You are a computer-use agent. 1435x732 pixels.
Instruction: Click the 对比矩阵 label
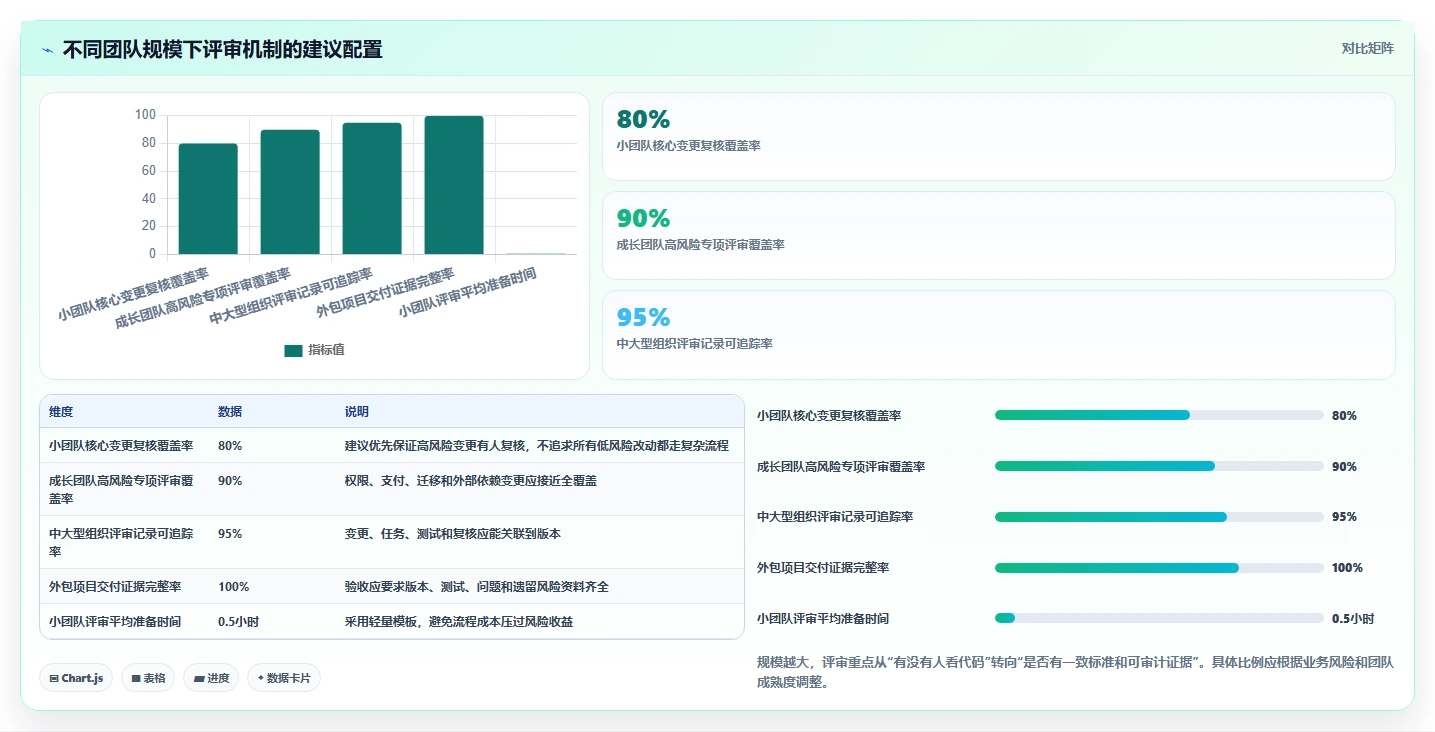point(1367,48)
